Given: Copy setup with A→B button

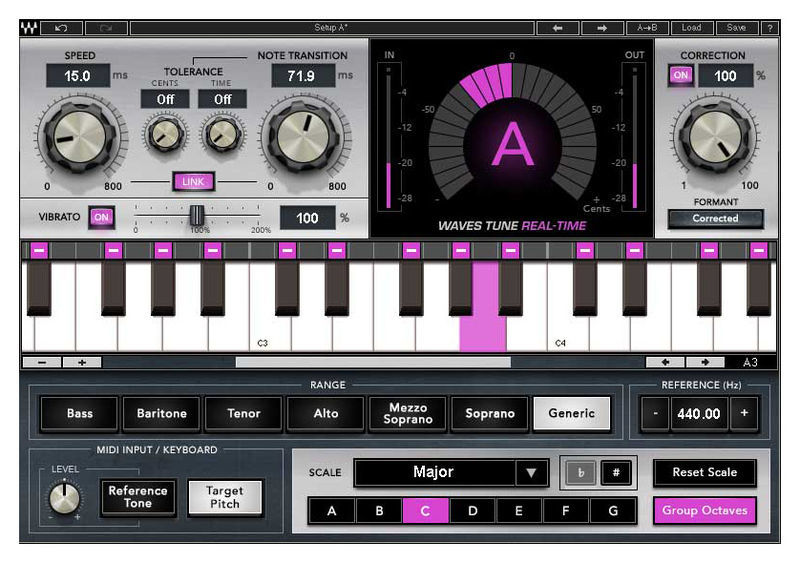Looking at the screenshot, I should point(647,28).
